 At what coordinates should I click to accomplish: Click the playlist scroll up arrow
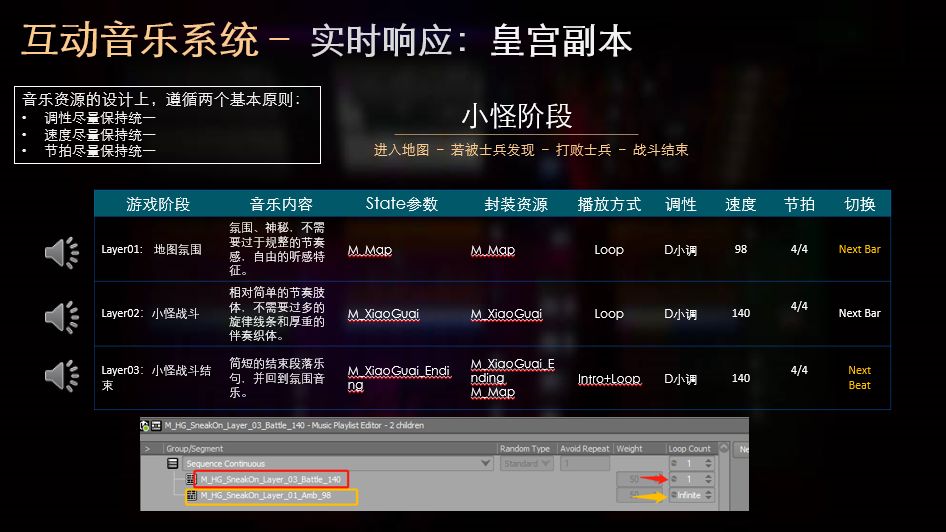point(723,449)
